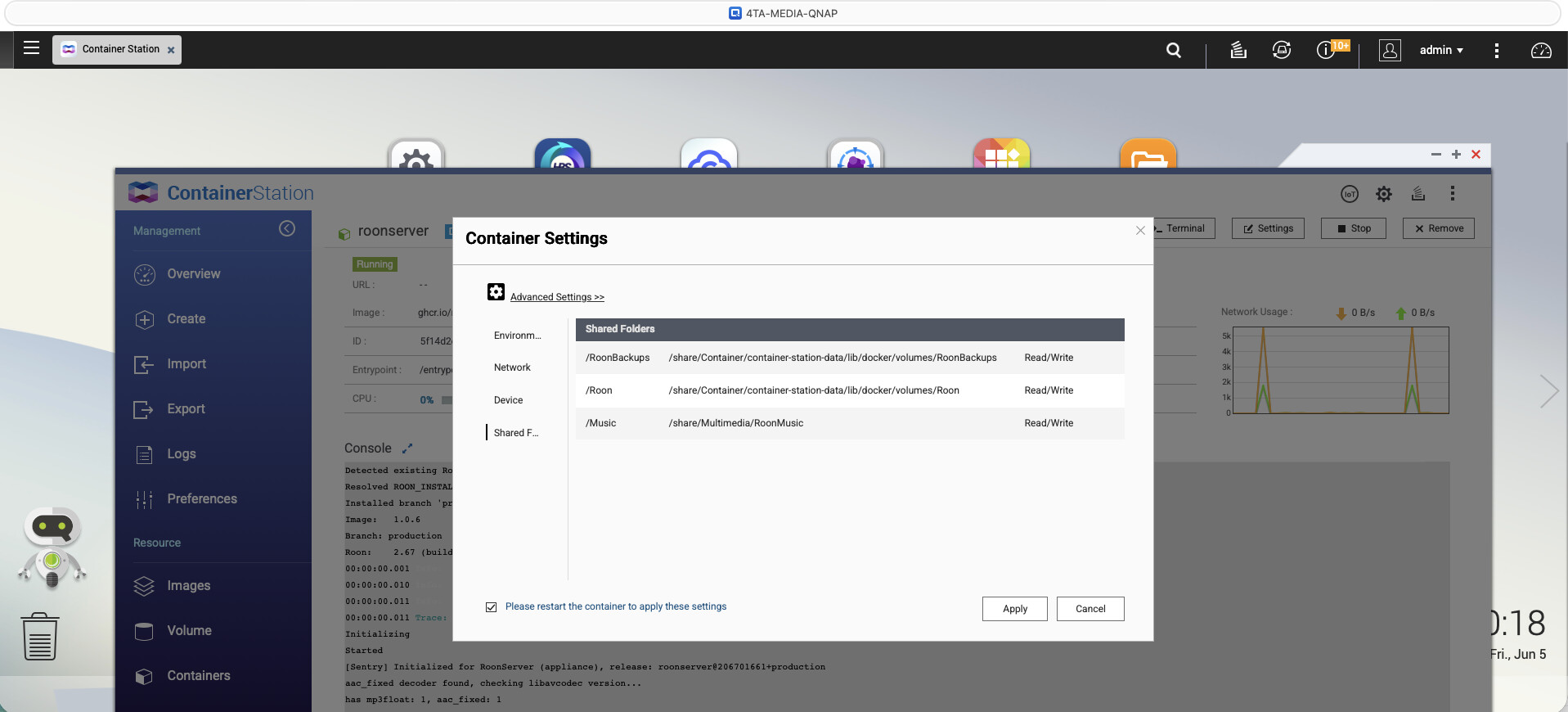1568x712 pixels.
Task: Click the Container Station taskbar tab
Action: pyautogui.click(x=117, y=49)
